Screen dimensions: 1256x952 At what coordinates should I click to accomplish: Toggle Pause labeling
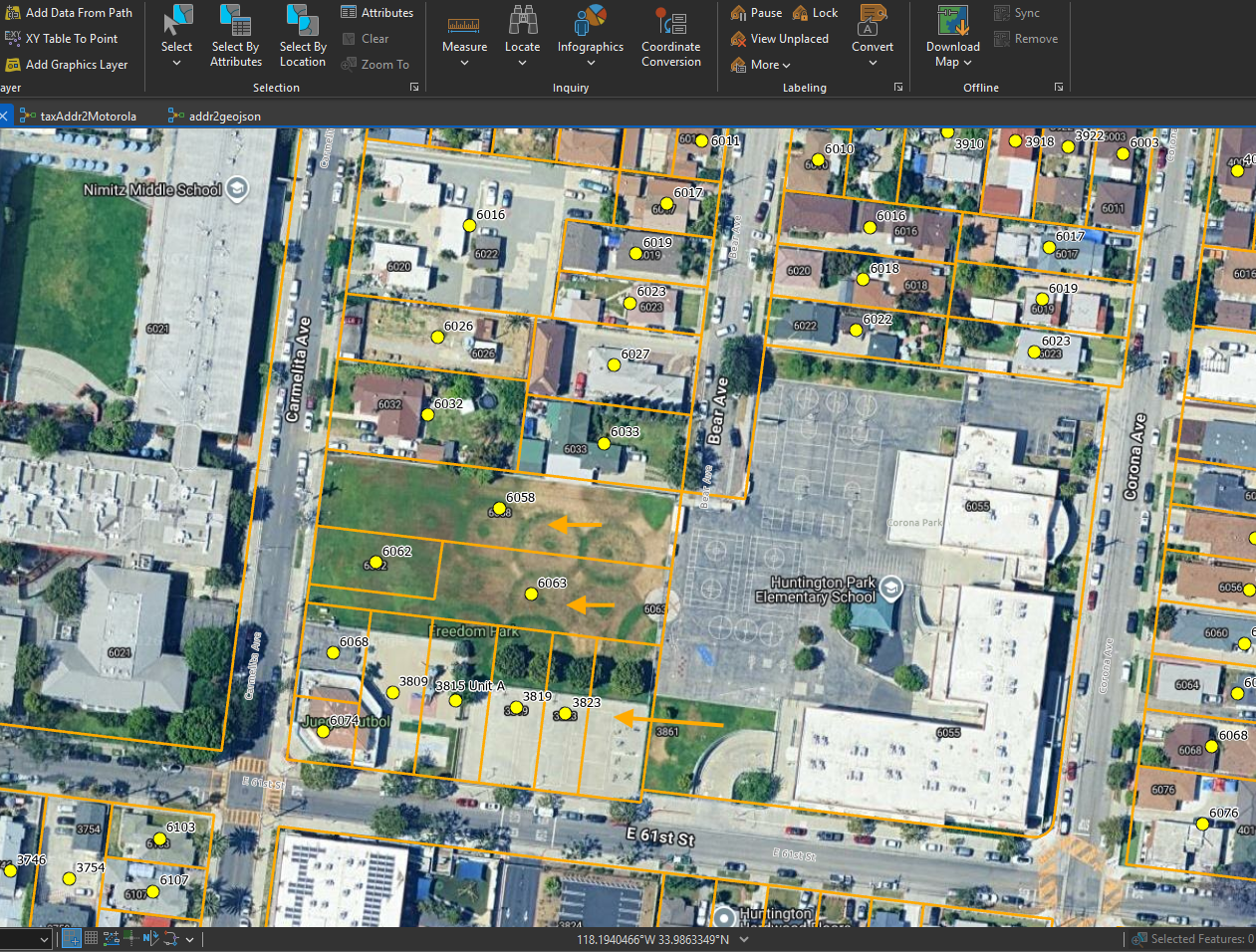[756, 13]
